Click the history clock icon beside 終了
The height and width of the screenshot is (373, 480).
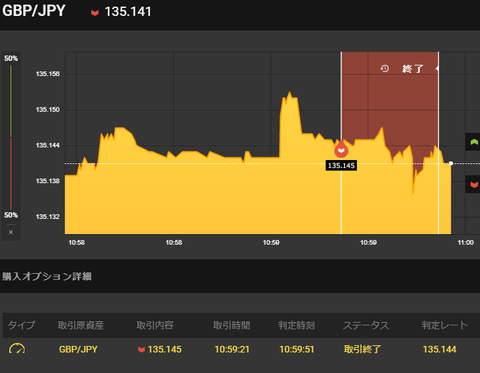pyautogui.click(x=385, y=68)
